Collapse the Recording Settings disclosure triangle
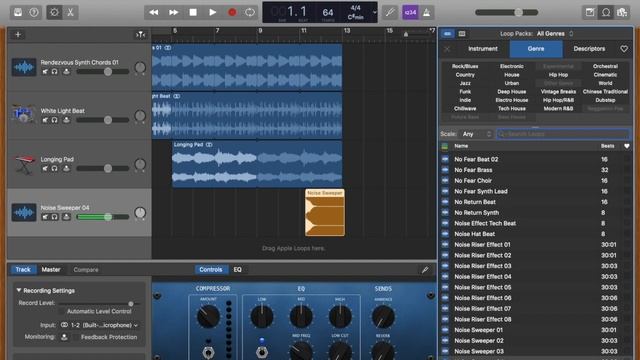 18,290
